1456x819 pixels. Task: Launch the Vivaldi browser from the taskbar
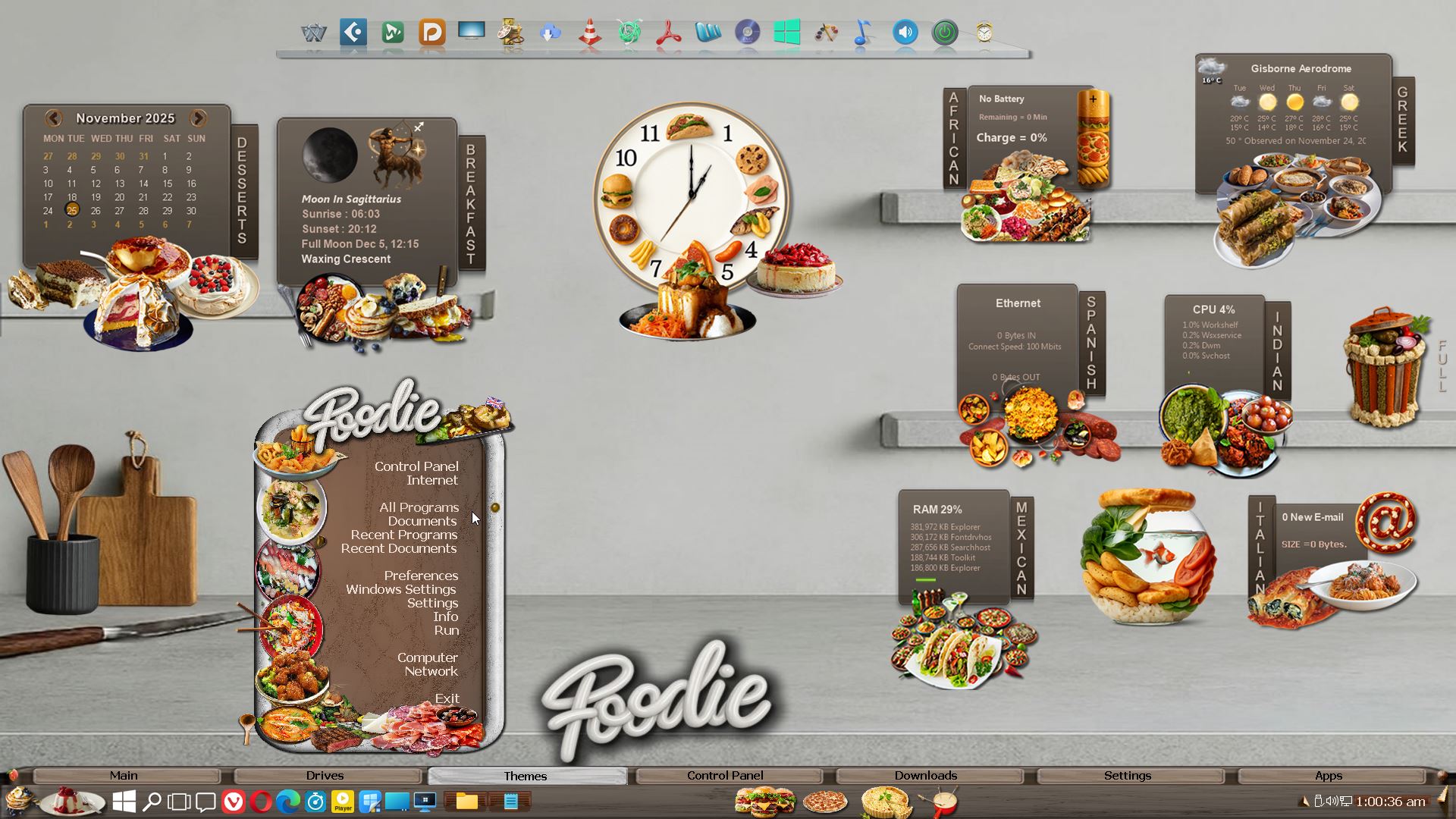[234, 802]
